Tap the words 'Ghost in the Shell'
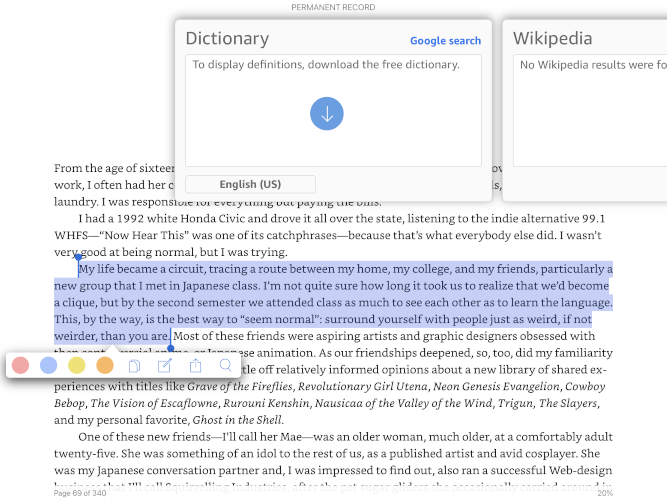 [x=237, y=420]
